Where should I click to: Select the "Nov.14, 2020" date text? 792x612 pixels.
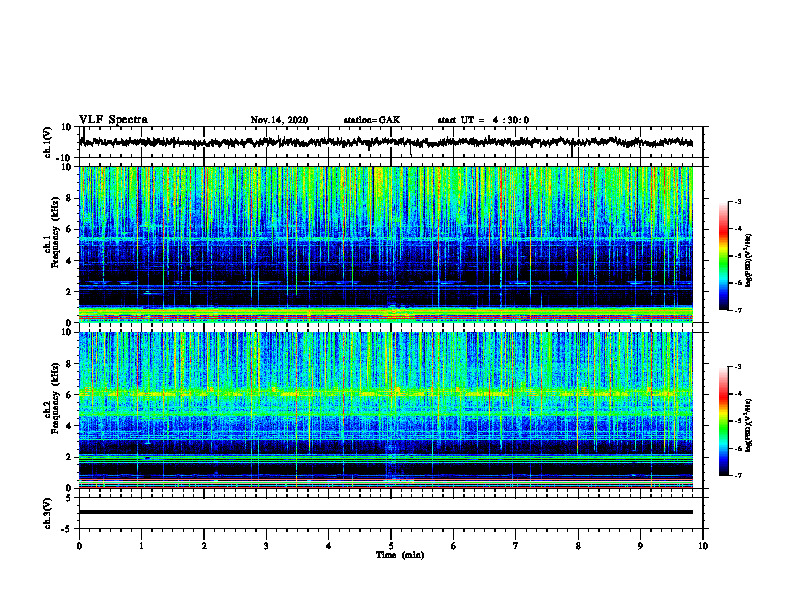(x=279, y=120)
